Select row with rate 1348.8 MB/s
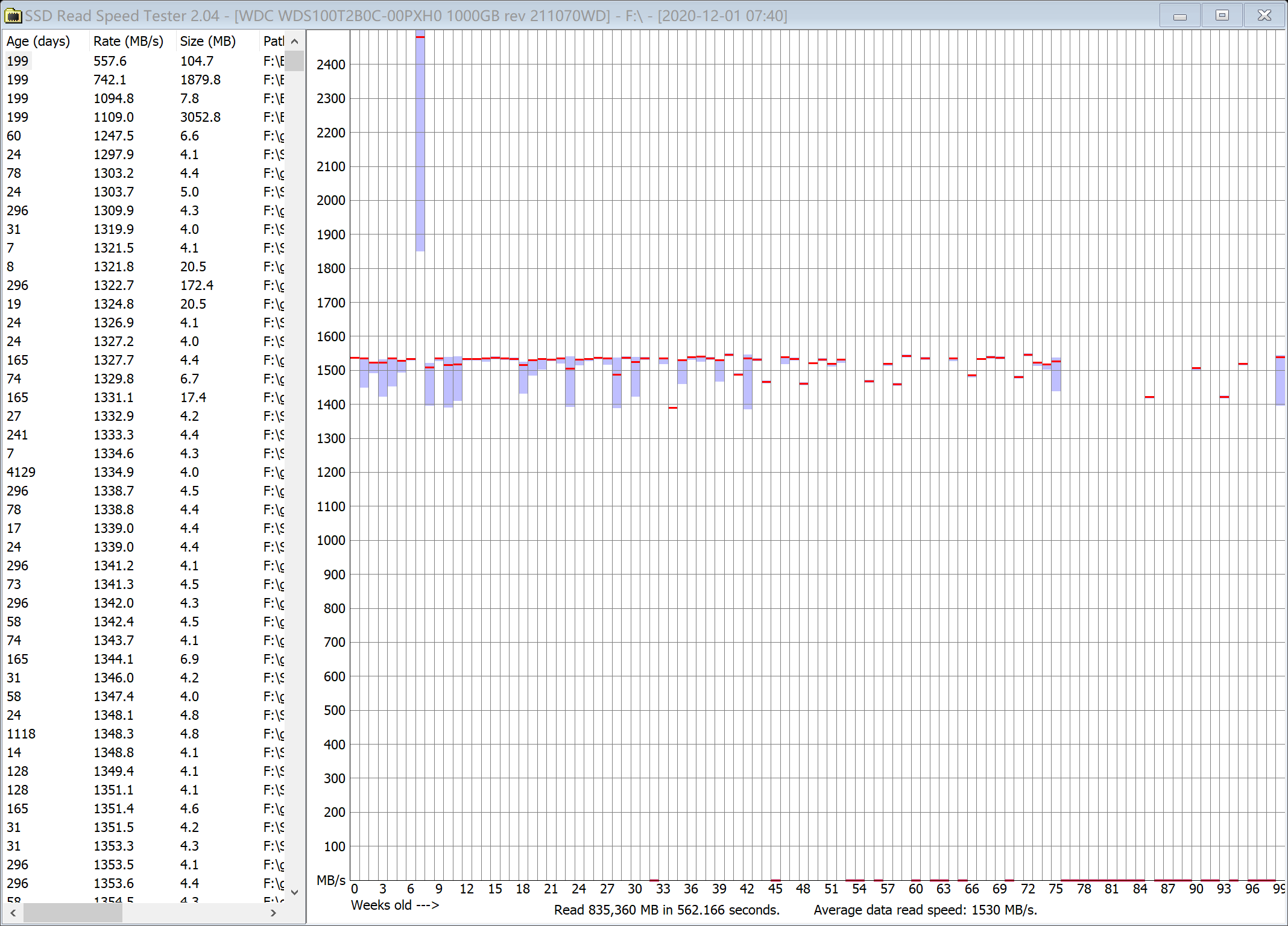 144,752
